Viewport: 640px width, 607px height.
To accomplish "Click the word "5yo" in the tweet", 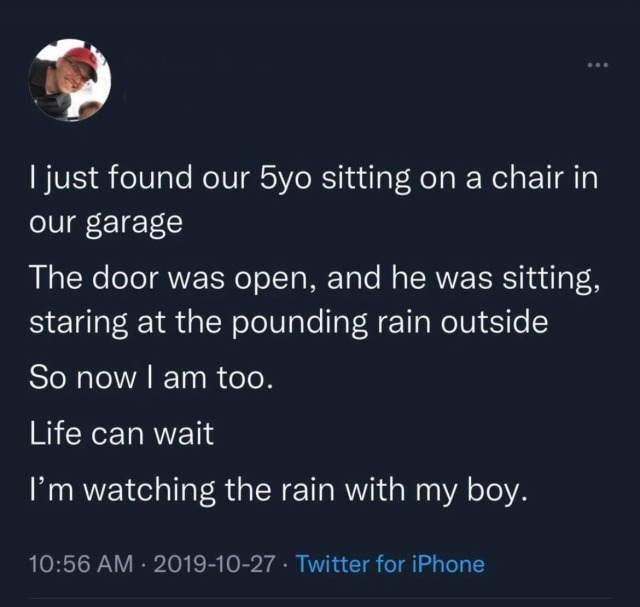I will [x=285, y=179].
